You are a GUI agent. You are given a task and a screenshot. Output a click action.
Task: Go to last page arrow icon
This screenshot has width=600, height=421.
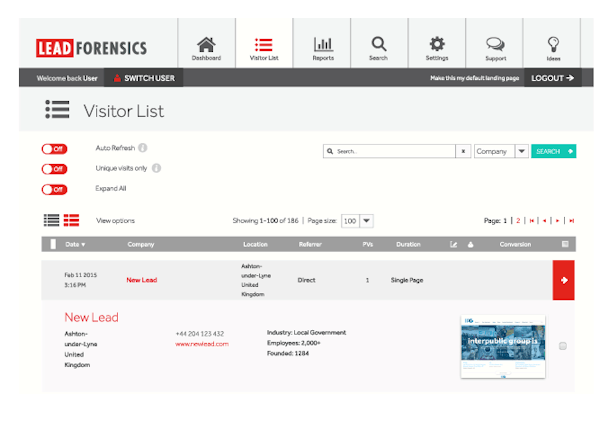pos(571,221)
